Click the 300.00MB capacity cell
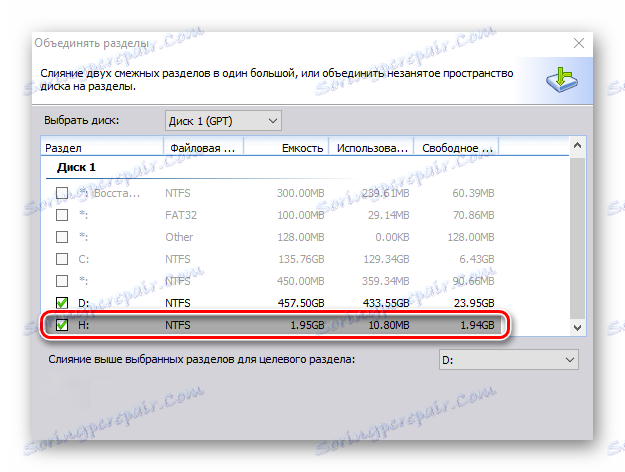This screenshot has width=625, height=472. pyautogui.click(x=301, y=193)
